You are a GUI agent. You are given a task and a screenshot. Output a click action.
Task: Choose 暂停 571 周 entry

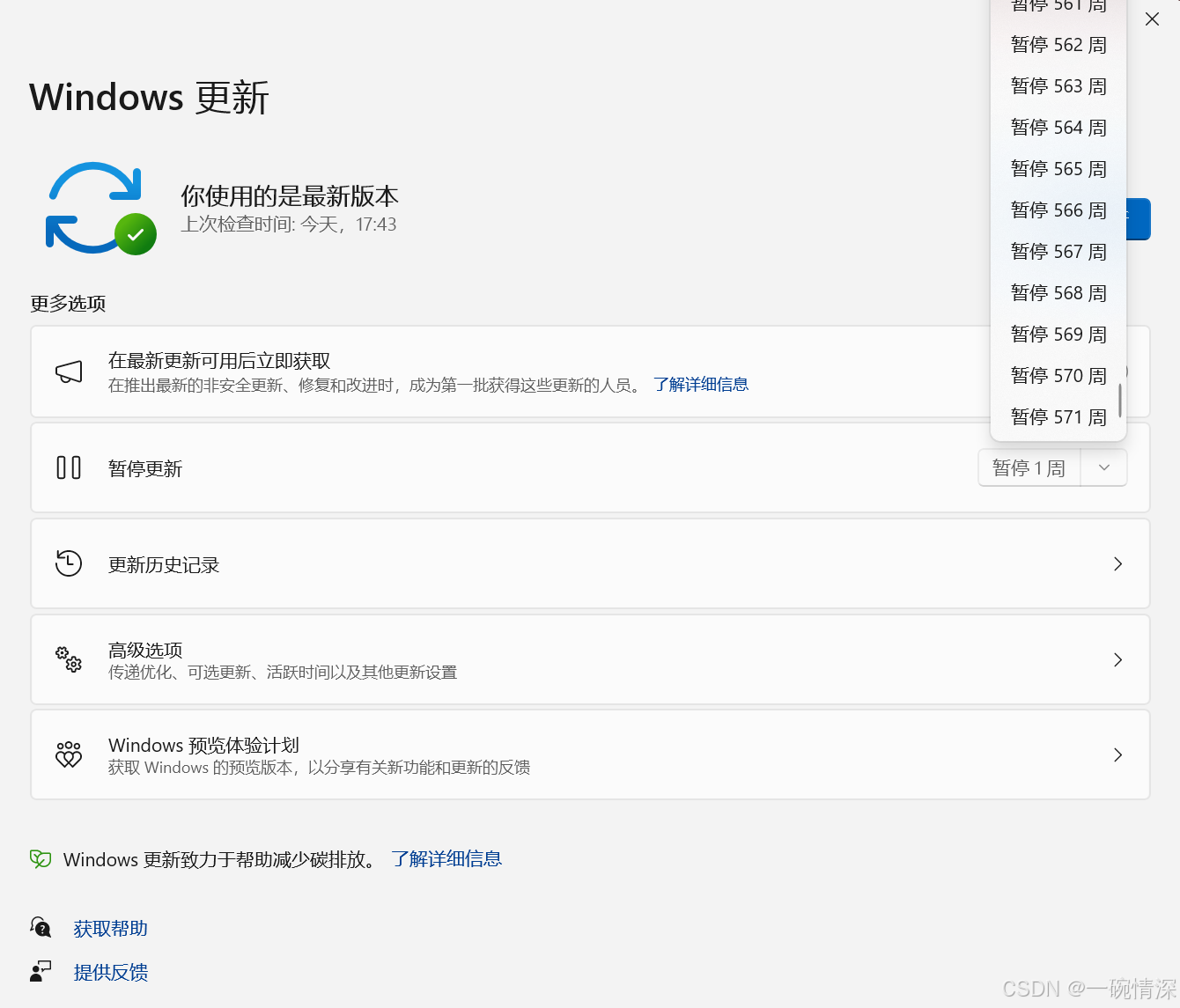[x=1058, y=417]
